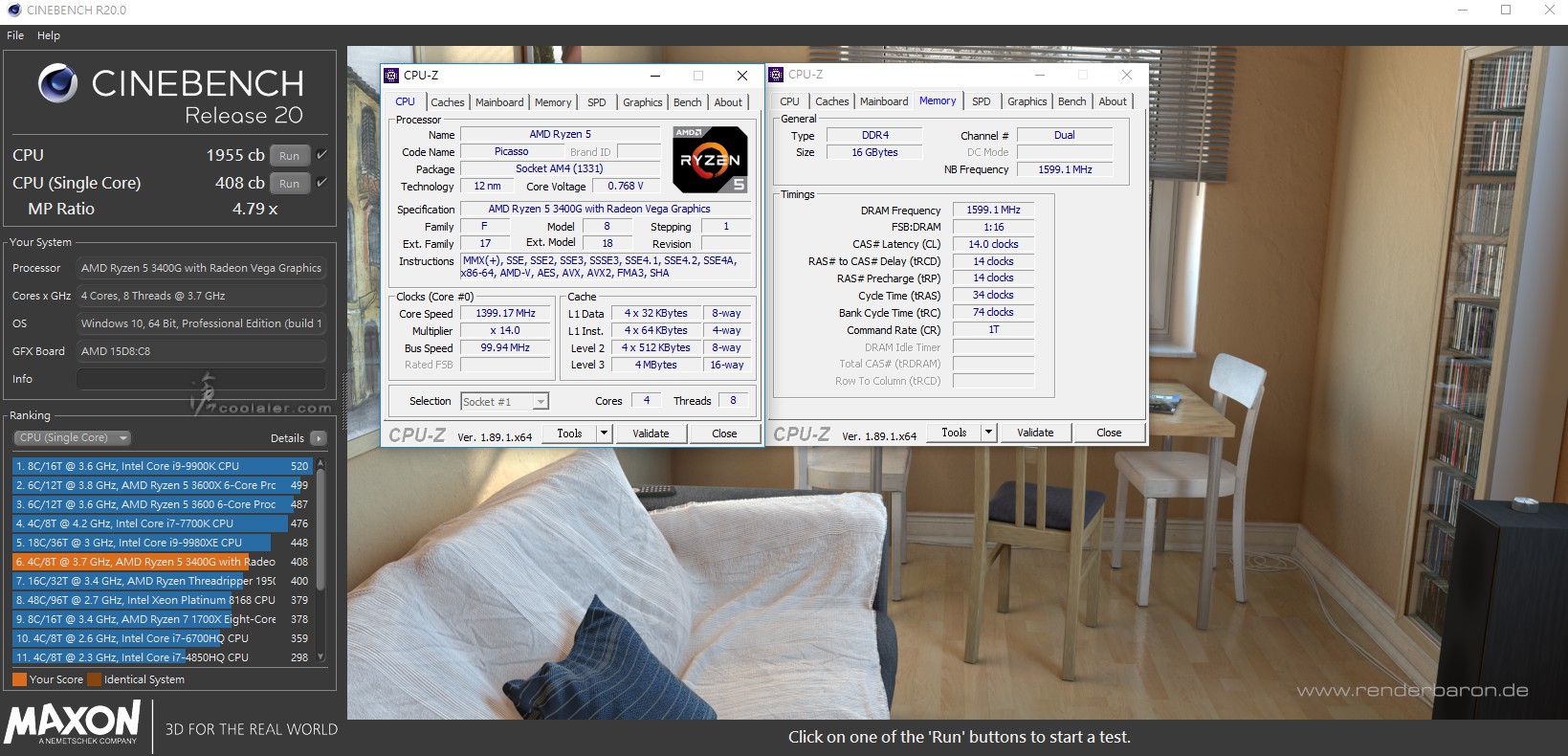Select ranking row AMD Ryzen Threadripper 1950
1568x756 pixels.
pos(163,581)
